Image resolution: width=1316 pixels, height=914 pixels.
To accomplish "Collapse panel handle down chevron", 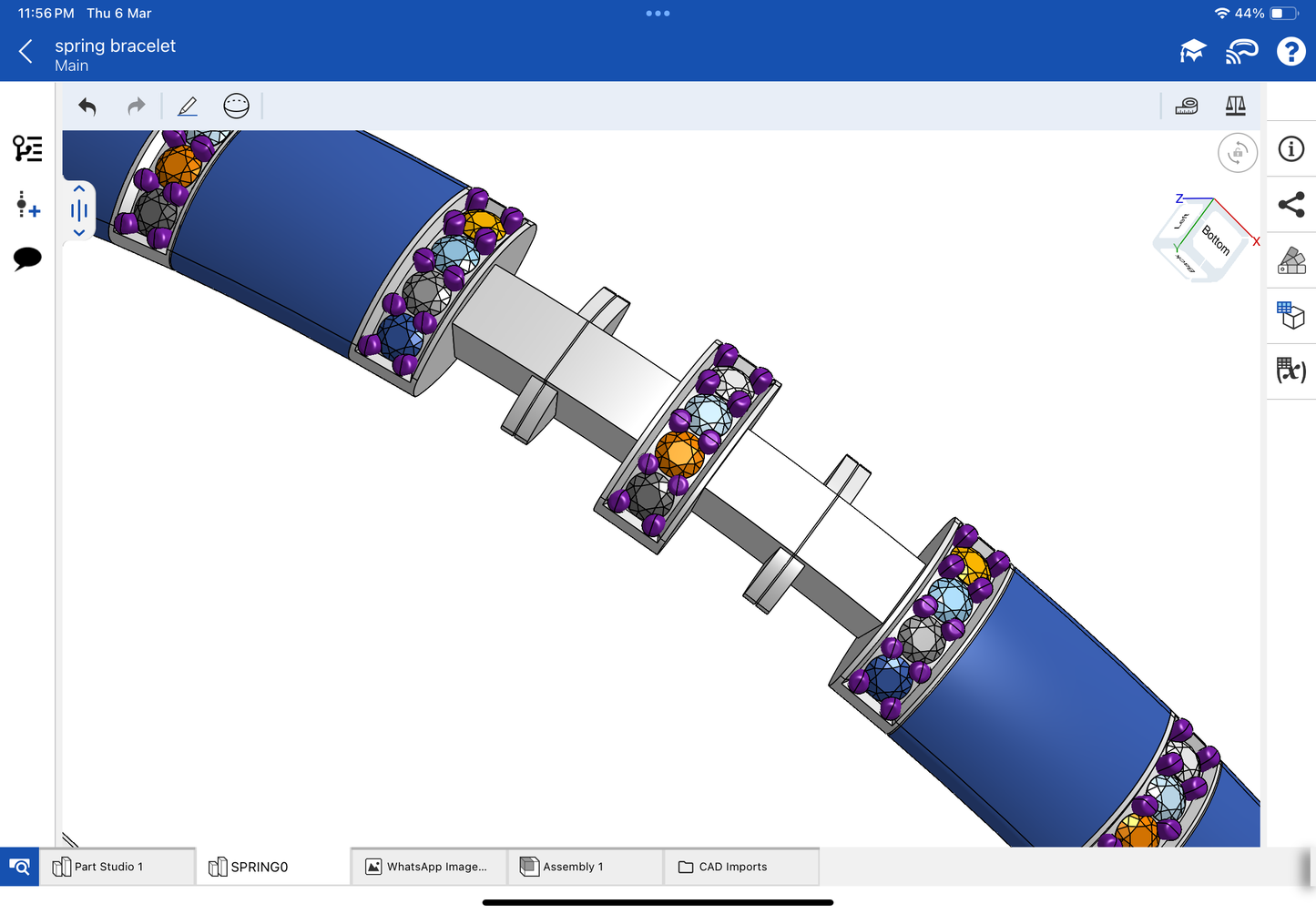I will pos(79,233).
